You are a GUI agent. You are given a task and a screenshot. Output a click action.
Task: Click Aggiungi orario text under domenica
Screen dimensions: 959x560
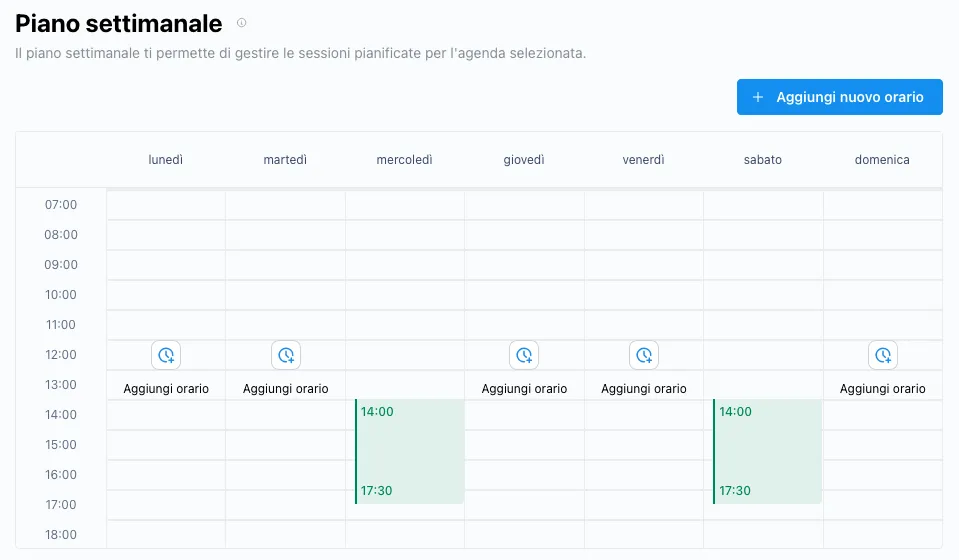(882, 389)
